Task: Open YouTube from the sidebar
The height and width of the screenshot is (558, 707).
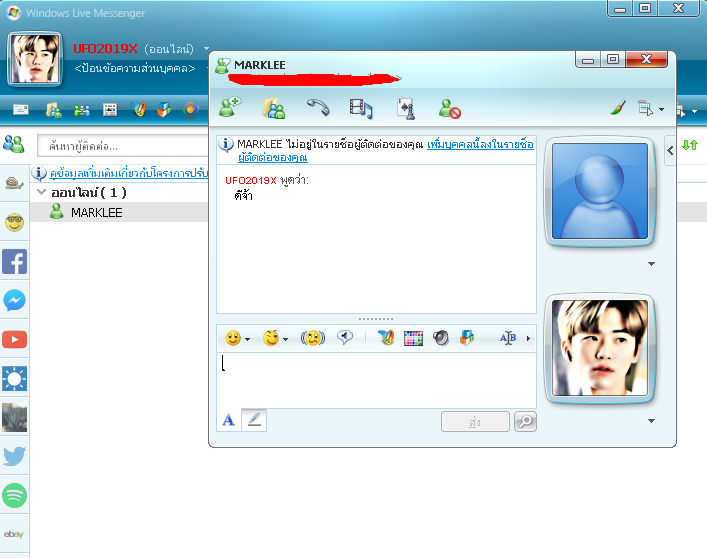Action: (x=14, y=339)
